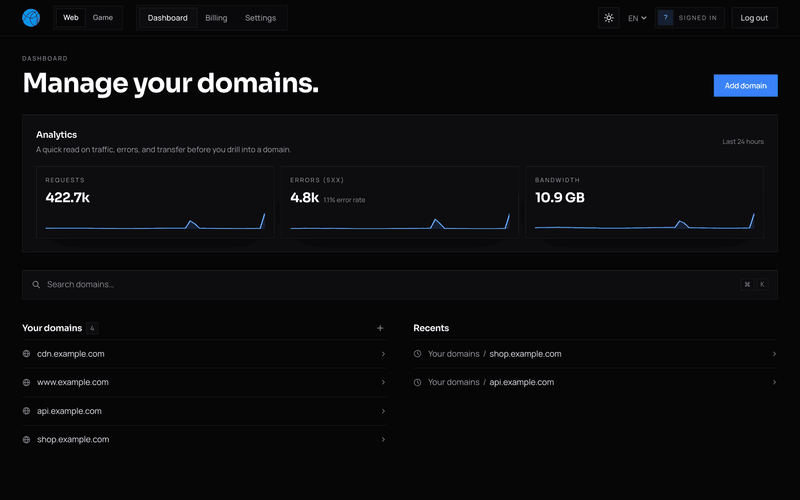Click the Requests sparkline chart
800x500 pixels.
[x=155, y=221]
